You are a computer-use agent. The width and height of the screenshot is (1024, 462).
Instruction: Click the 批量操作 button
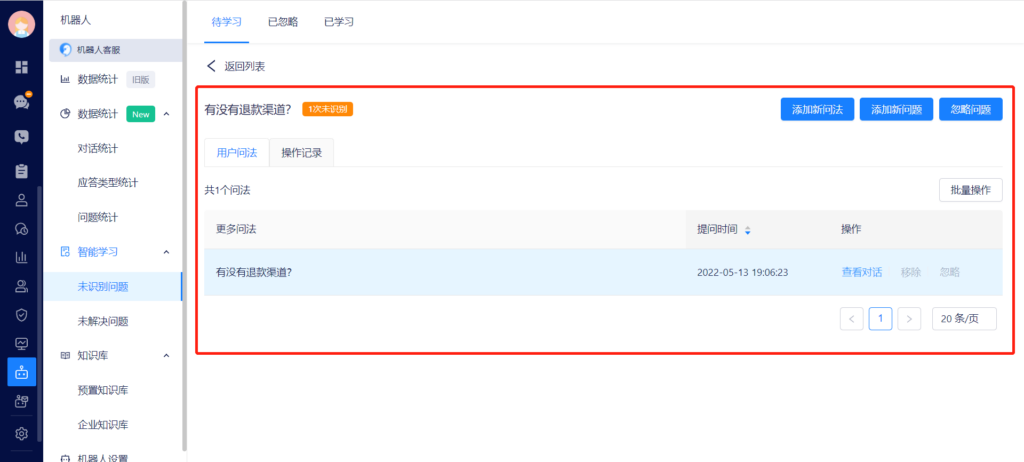(970, 190)
